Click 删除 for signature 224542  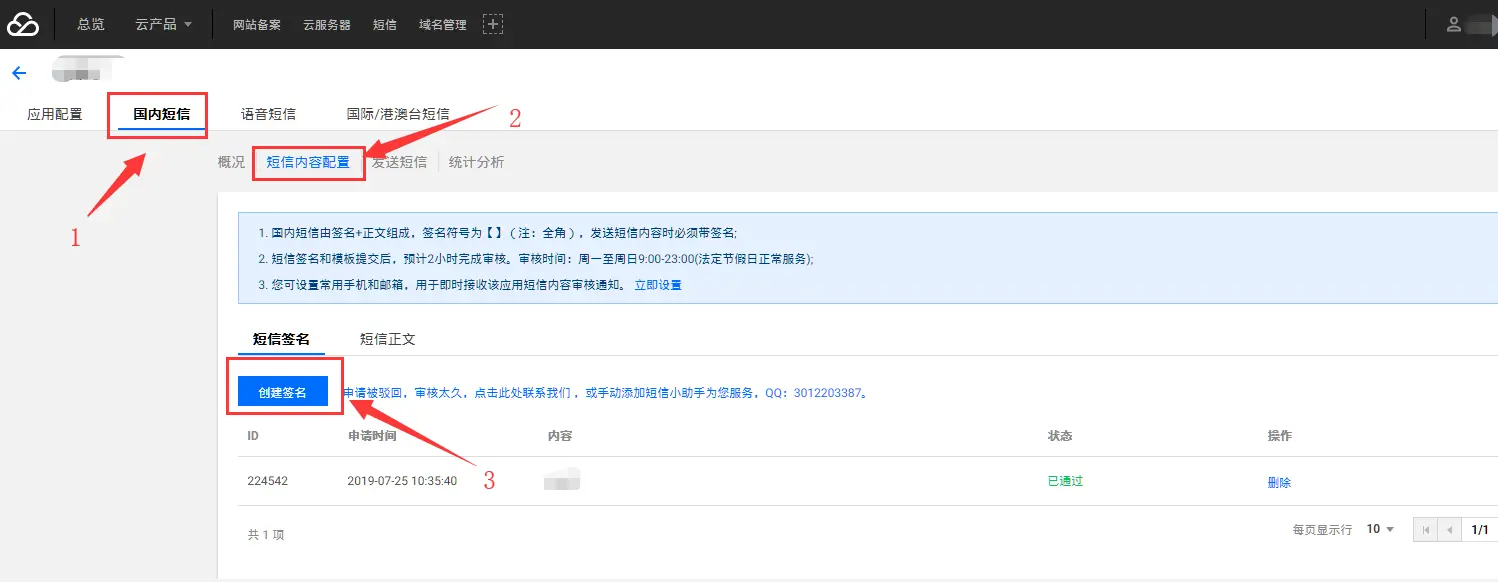pos(1279,482)
